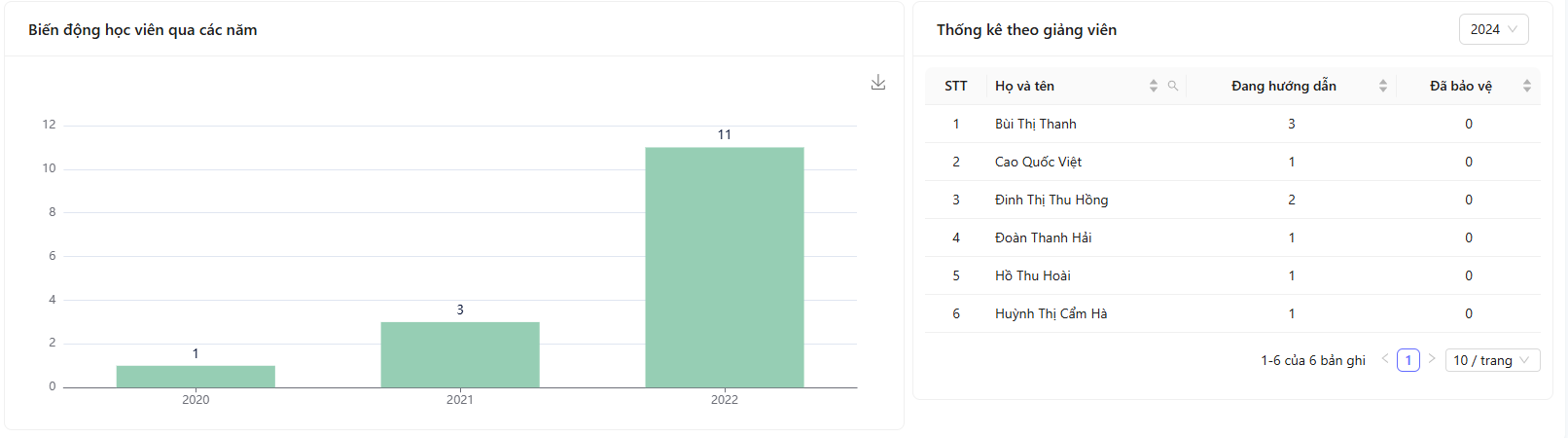
Task: Click the STT column header
Action: tap(956, 86)
